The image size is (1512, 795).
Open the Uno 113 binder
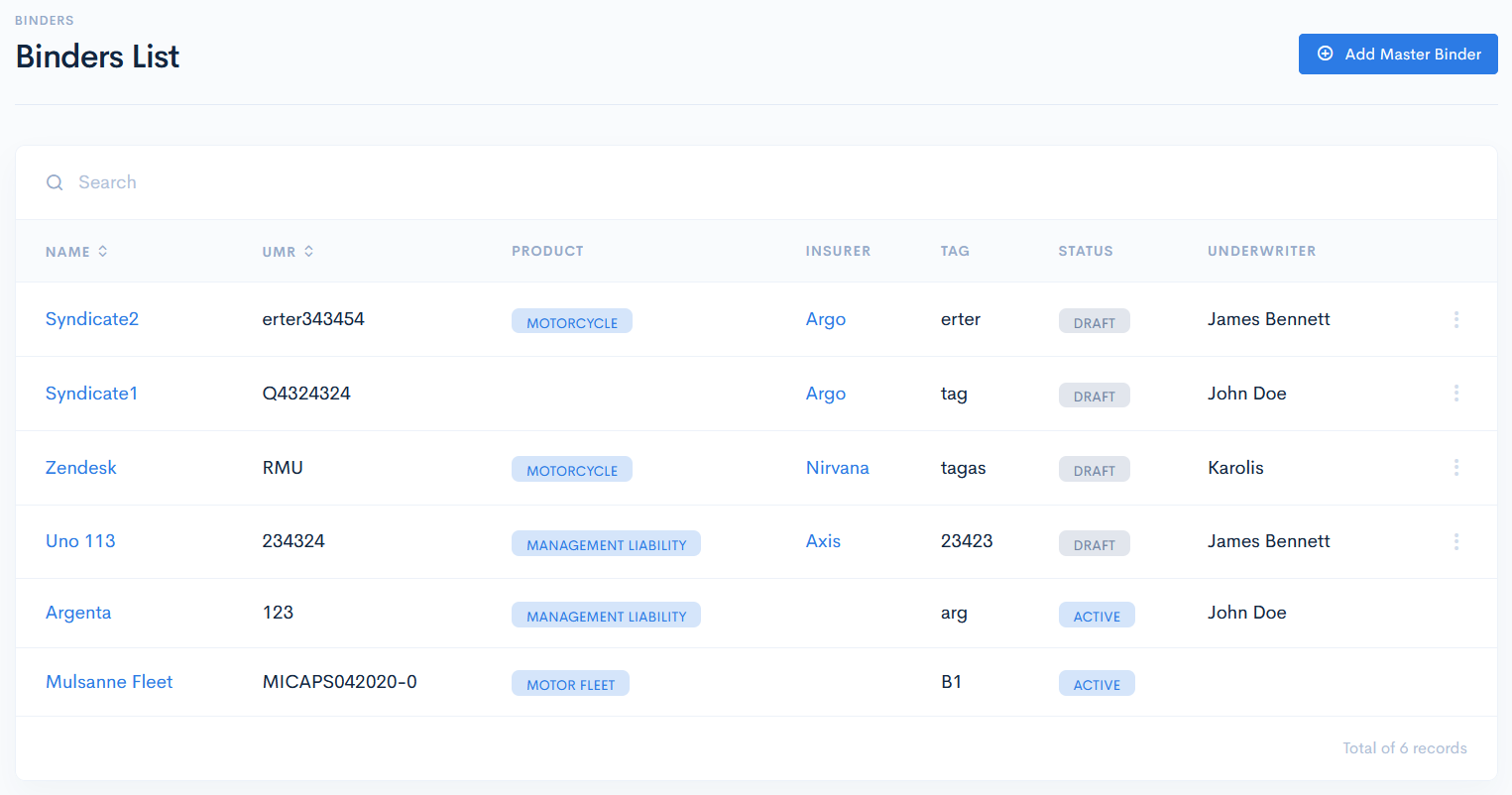[x=80, y=541]
